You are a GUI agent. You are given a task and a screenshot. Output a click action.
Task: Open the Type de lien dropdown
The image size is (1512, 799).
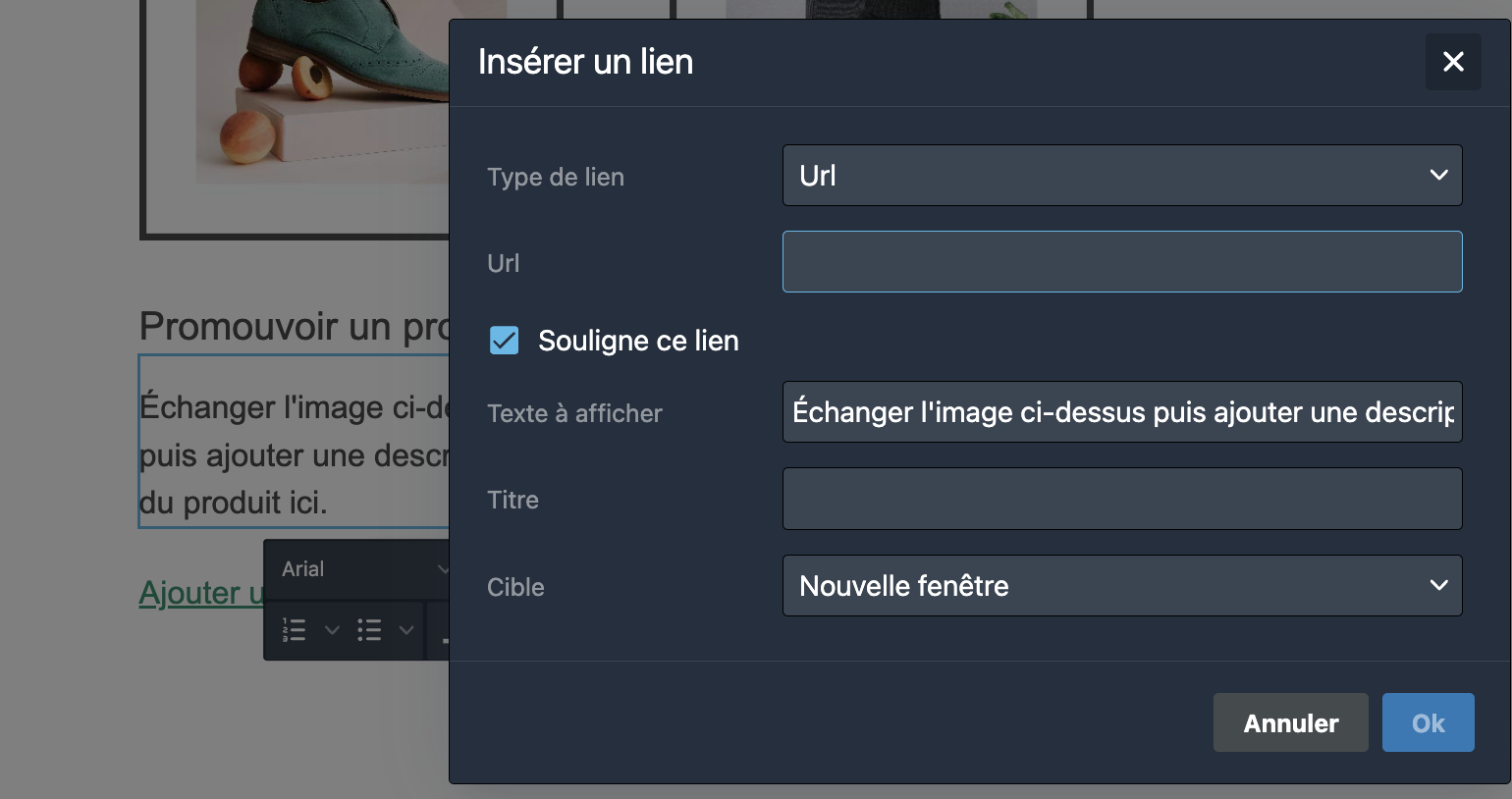coord(1121,176)
